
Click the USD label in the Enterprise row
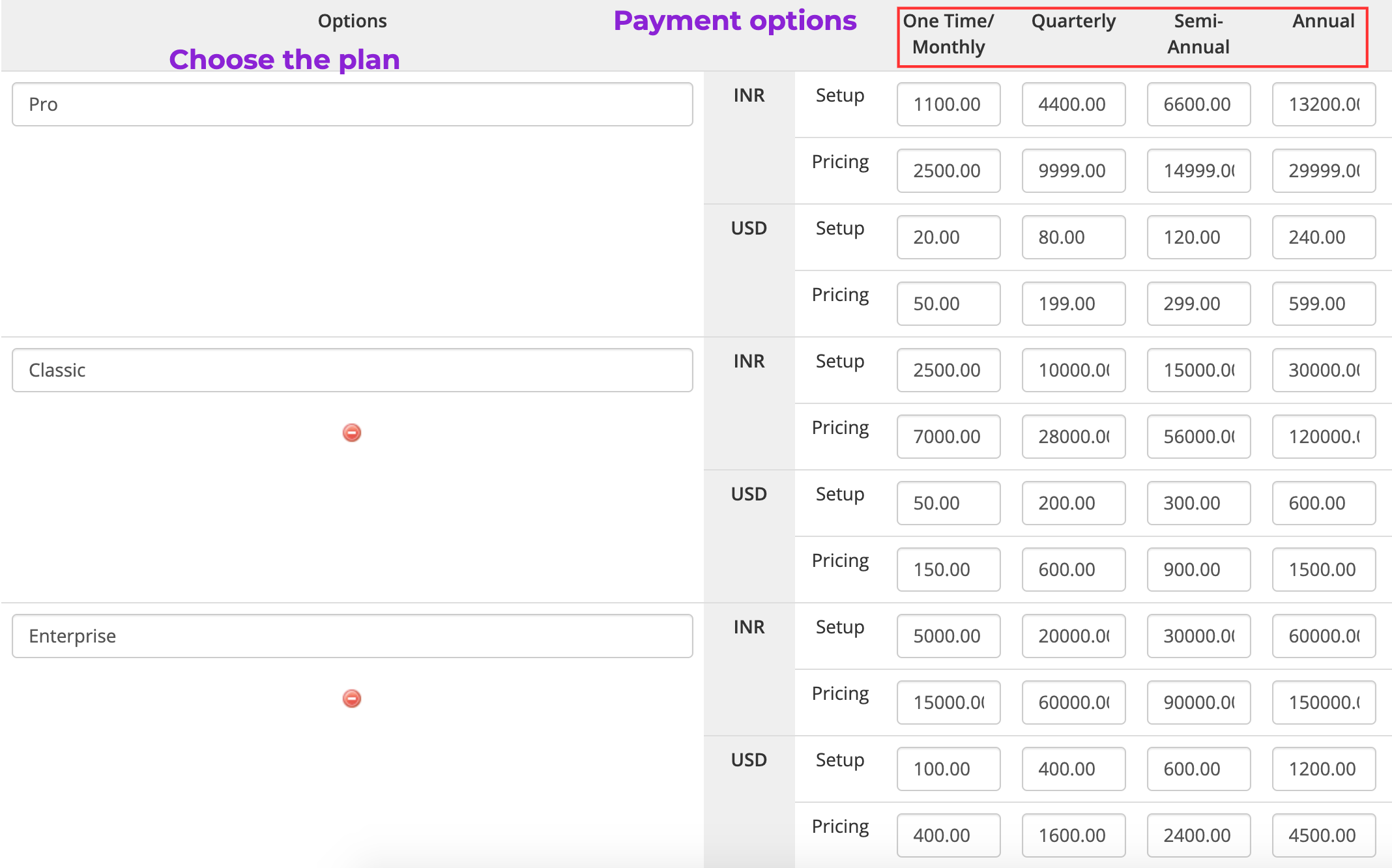[x=749, y=759]
